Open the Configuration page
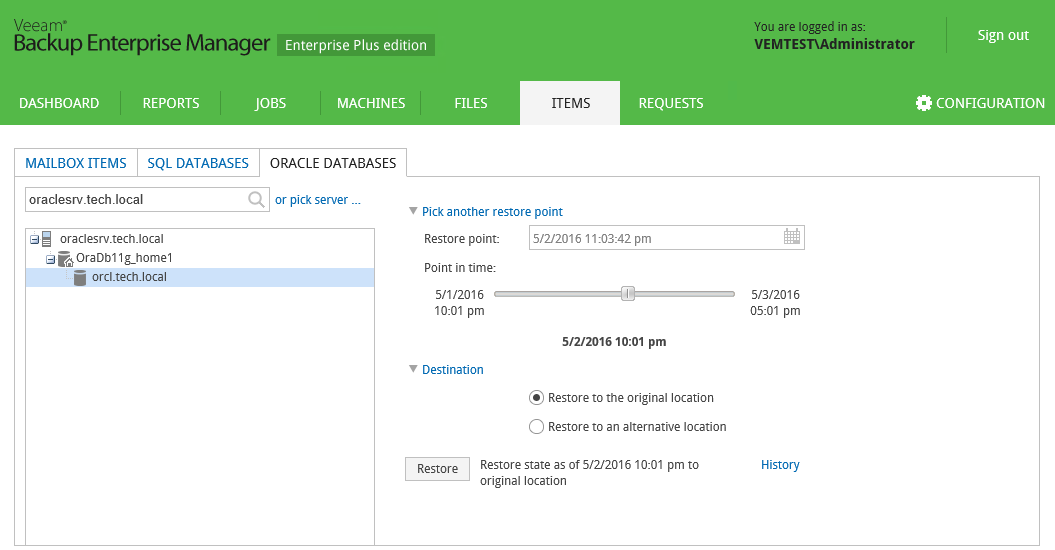 tap(980, 103)
